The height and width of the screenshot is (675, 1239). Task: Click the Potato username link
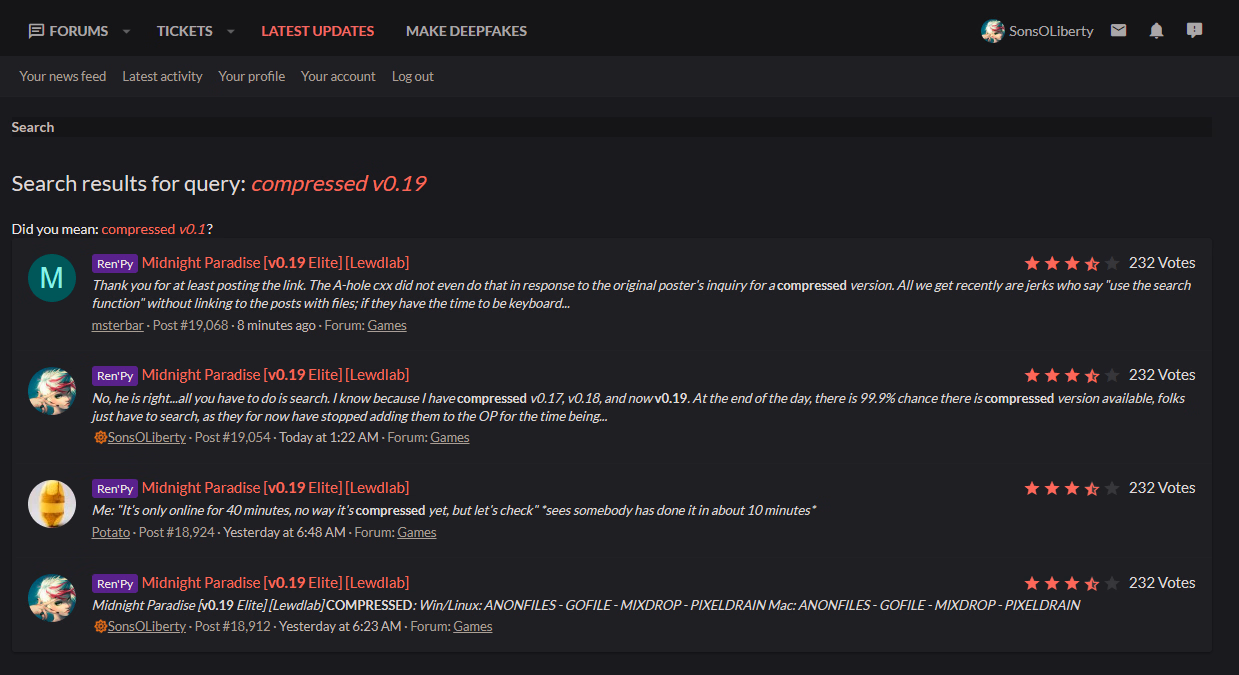111,532
